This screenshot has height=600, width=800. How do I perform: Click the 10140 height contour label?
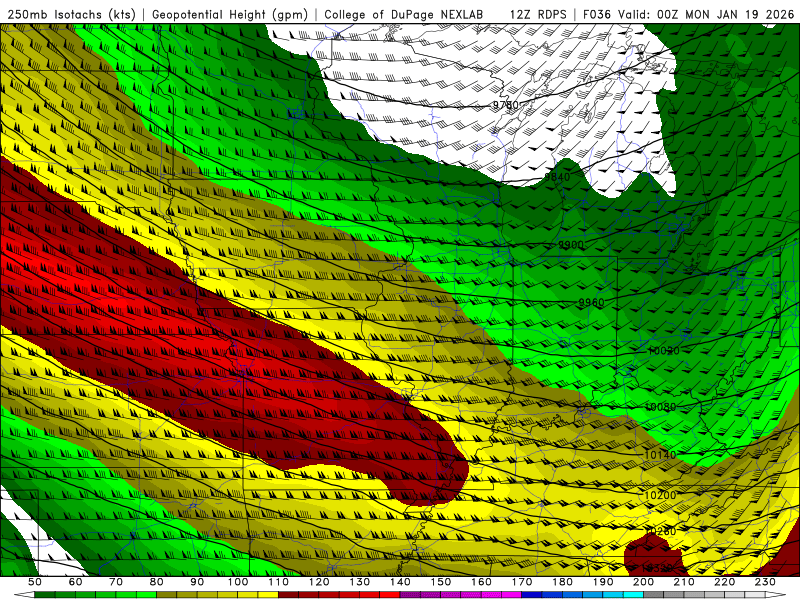pyautogui.click(x=660, y=455)
